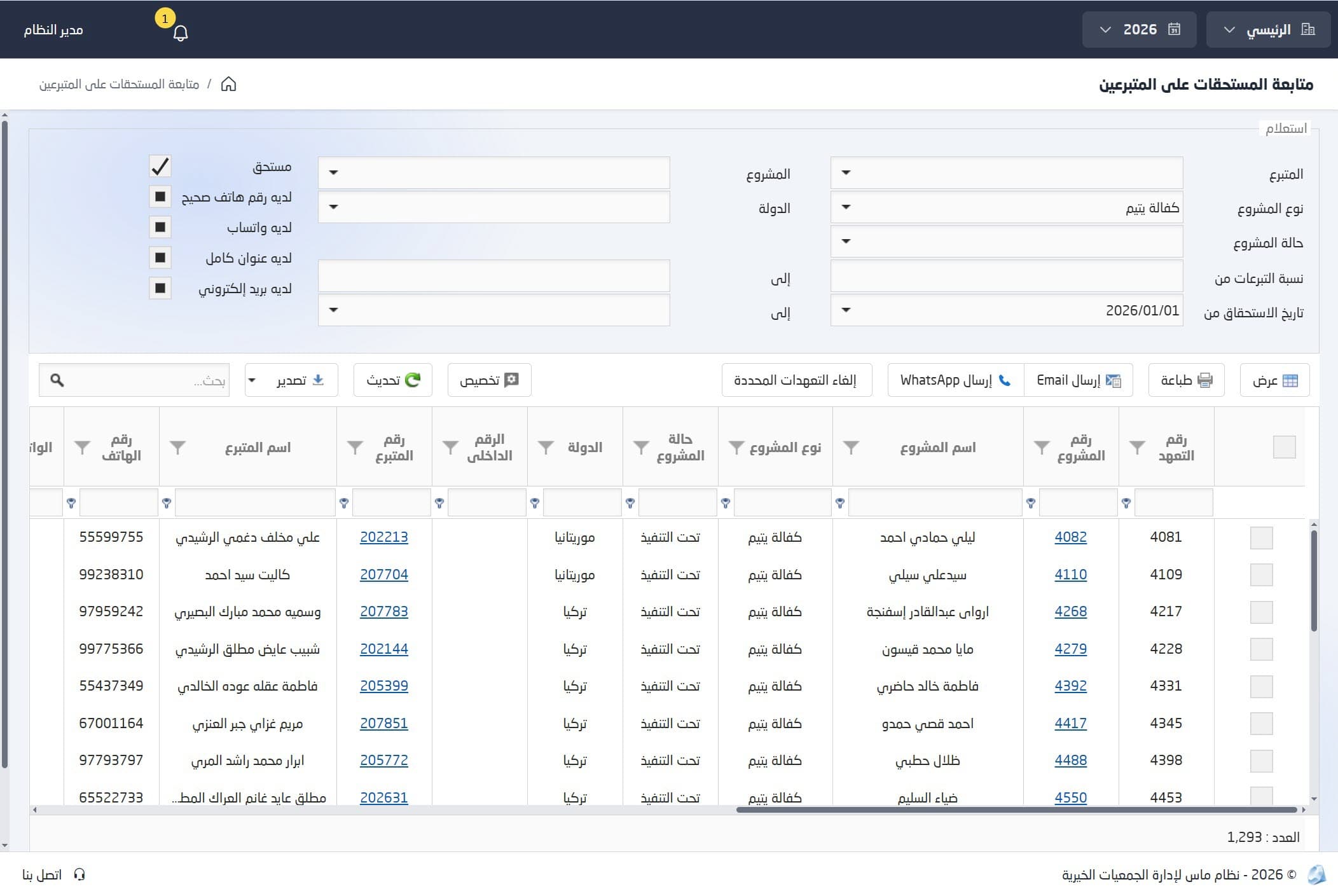Open filter for الدولة column
Image resolution: width=1338 pixels, height=896 pixels.
[x=546, y=448]
